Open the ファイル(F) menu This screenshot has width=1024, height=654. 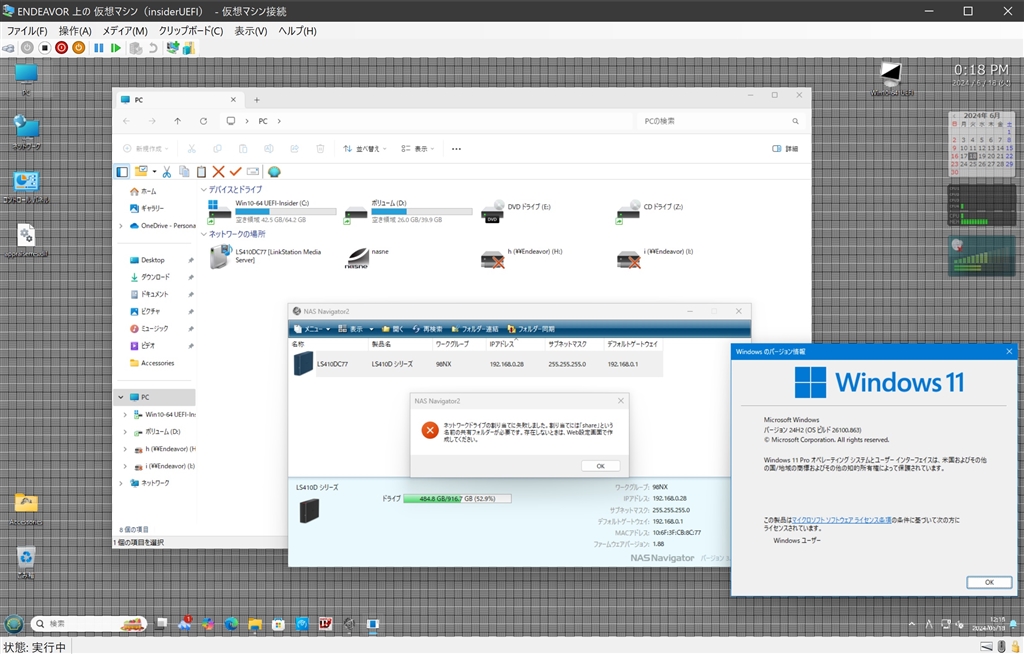point(27,31)
